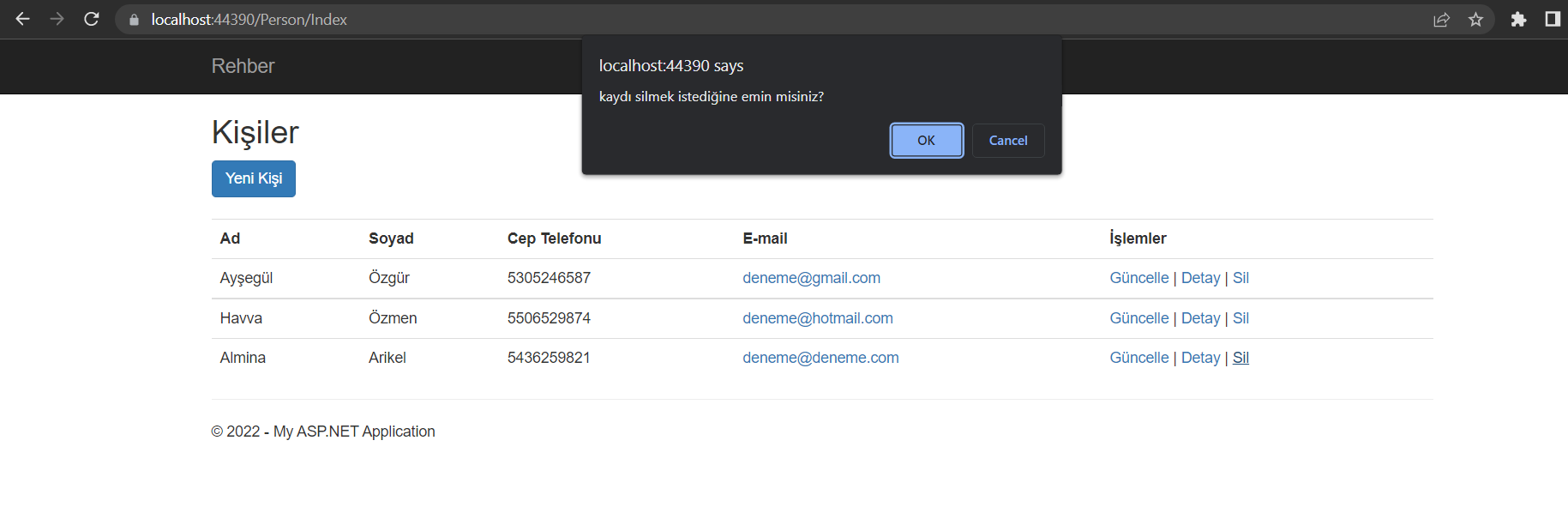Screen dimensions: 1568x513
Task: Click Sil for Ayşegül Özgür
Action: point(1241,278)
